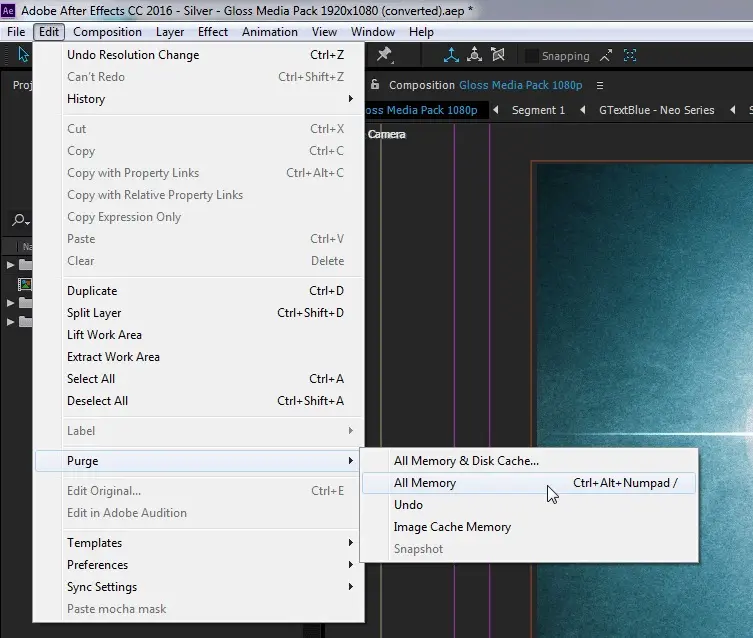Enable the Snapping checkbox
The image size is (753, 638).
(532, 56)
